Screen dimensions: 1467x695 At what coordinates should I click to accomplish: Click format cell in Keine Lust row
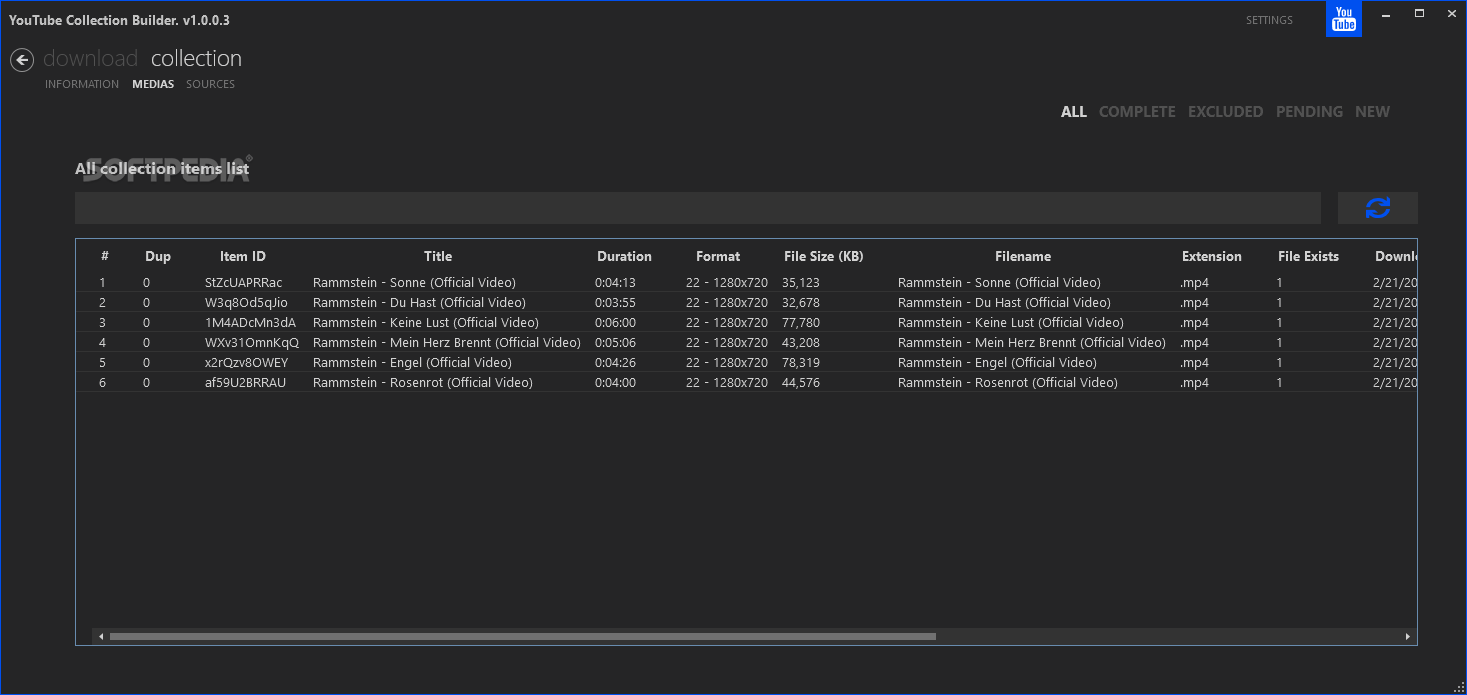click(727, 323)
